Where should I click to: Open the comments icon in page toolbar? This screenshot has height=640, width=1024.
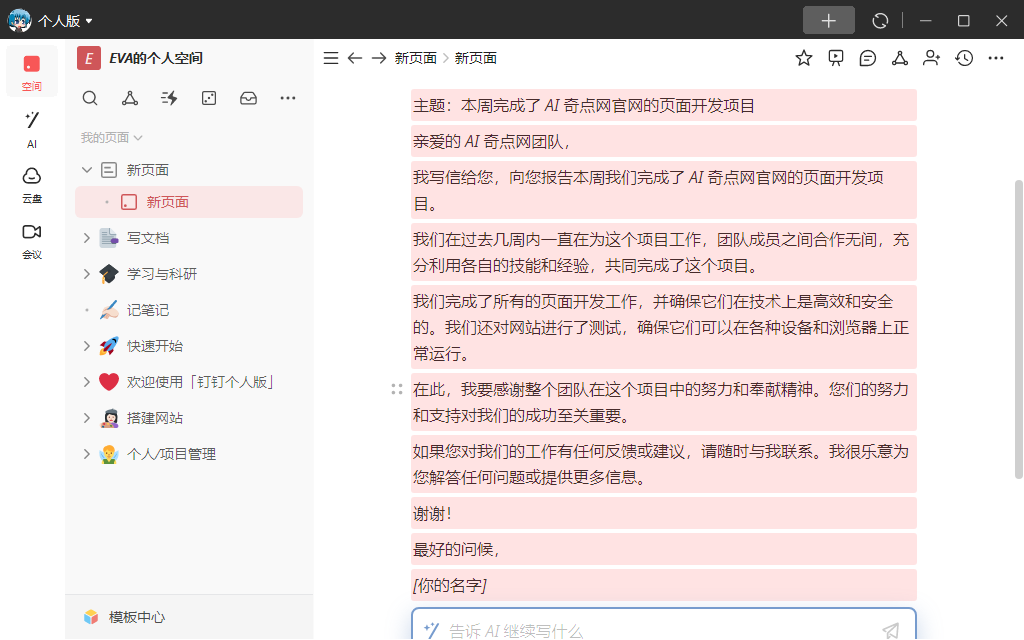pos(867,58)
